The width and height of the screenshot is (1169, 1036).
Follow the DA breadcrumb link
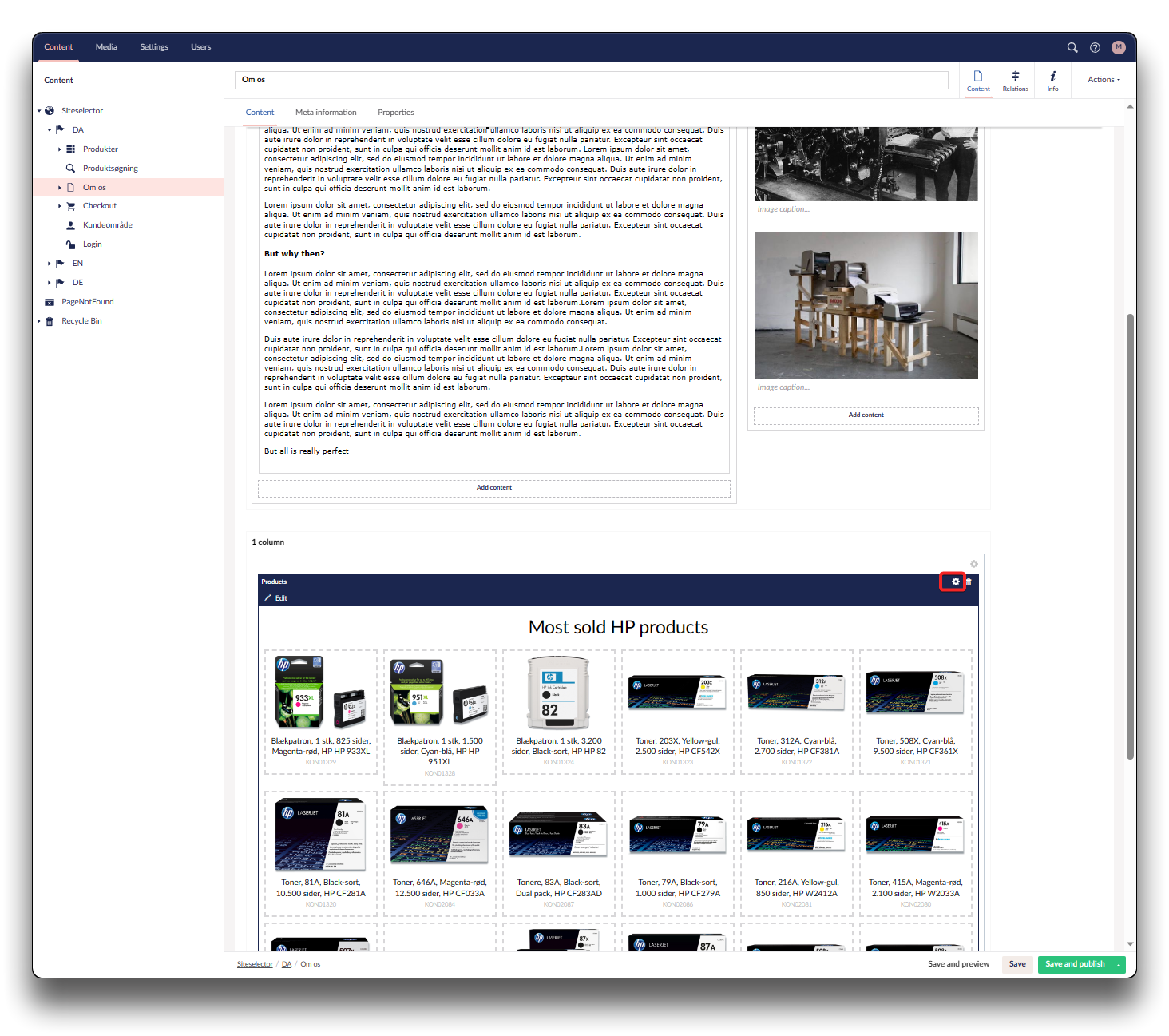287,964
